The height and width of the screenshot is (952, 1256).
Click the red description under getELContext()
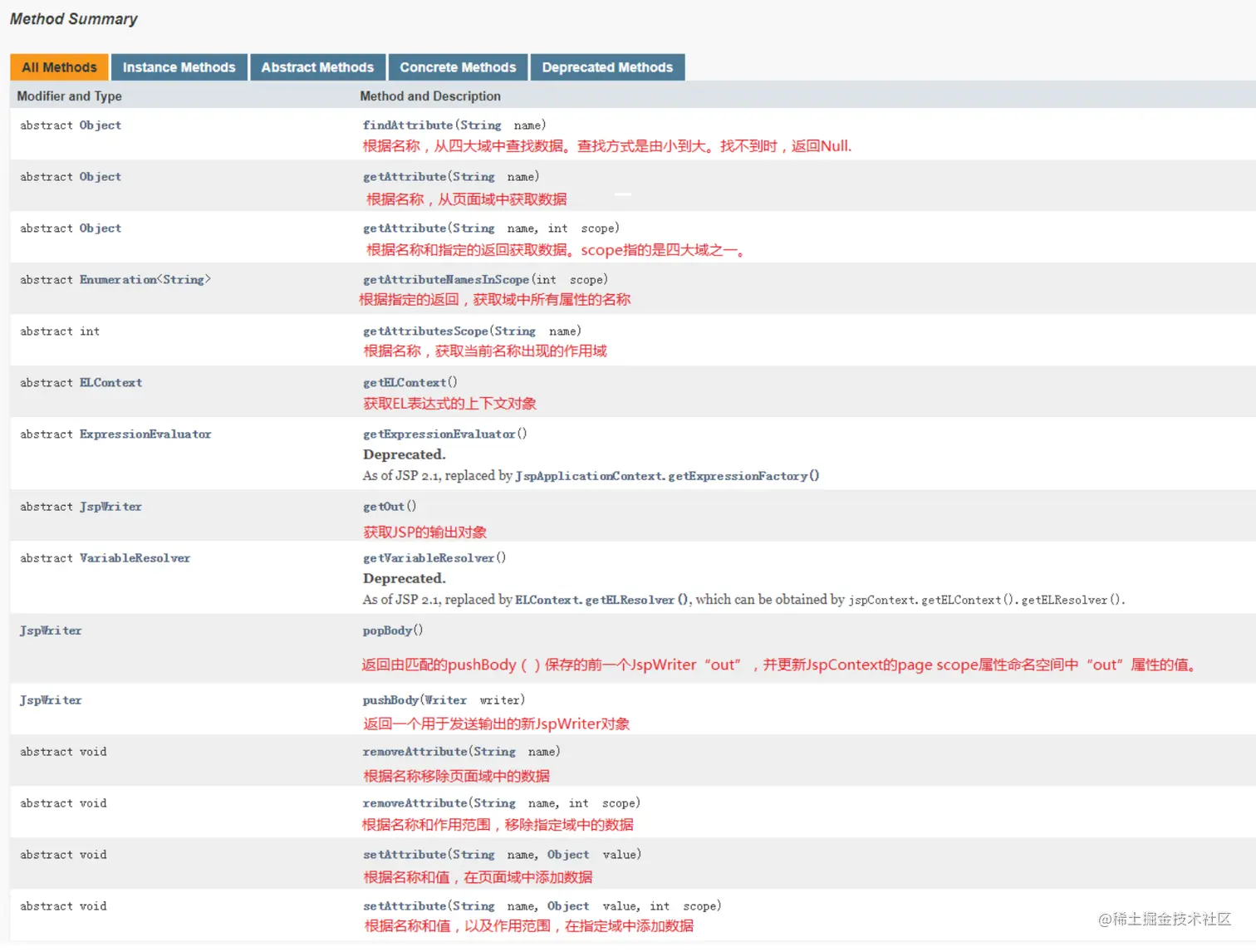click(x=449, y=404)
